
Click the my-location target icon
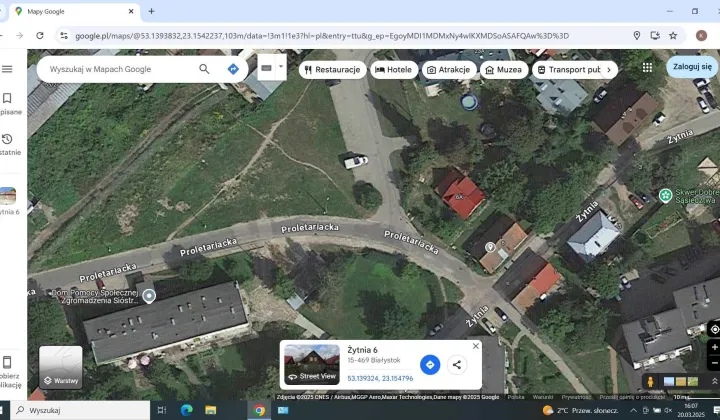click(x=714, y=330)
